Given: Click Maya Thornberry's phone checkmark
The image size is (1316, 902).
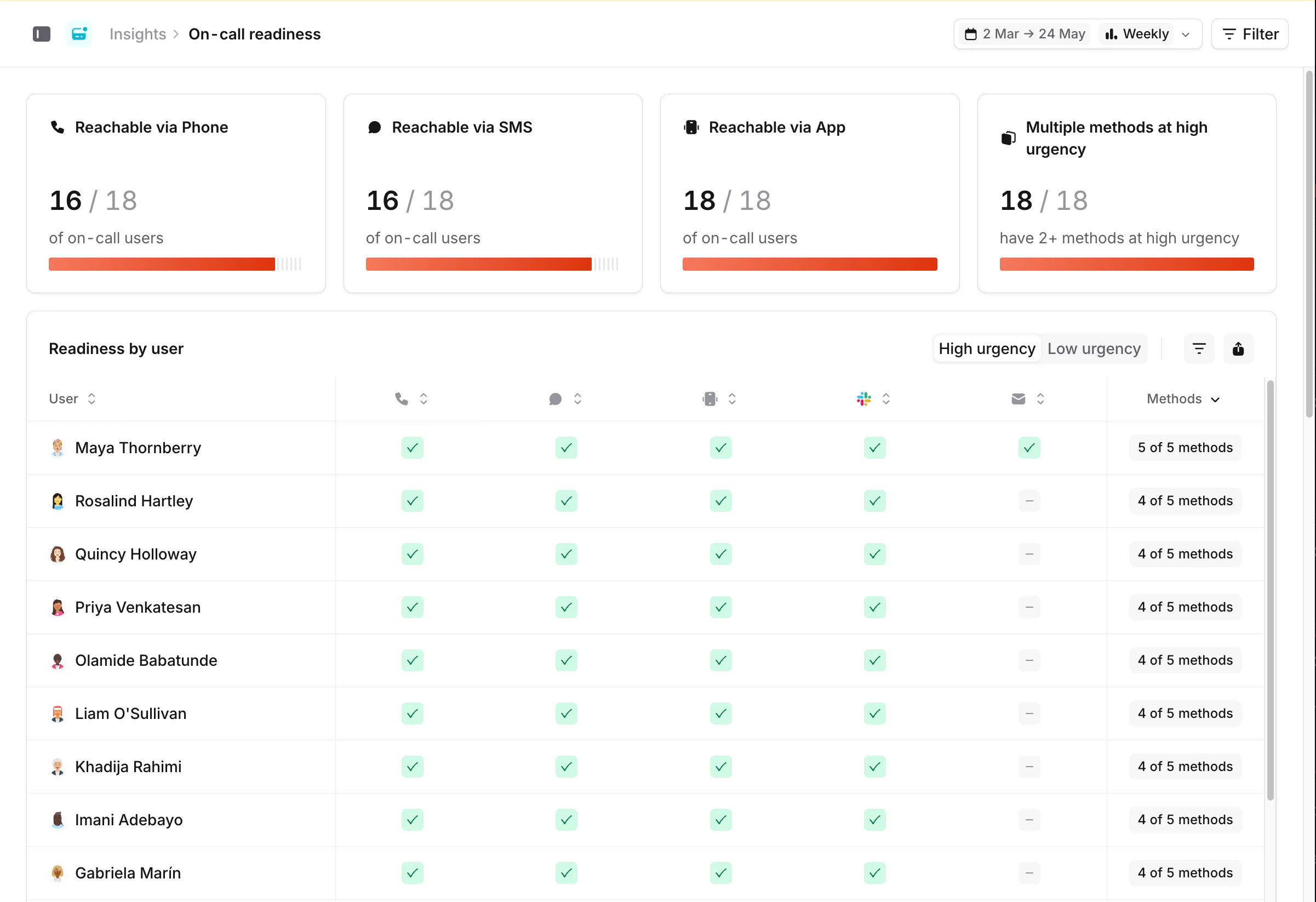Looking at the screenshot, I should [x=412, y=448].
